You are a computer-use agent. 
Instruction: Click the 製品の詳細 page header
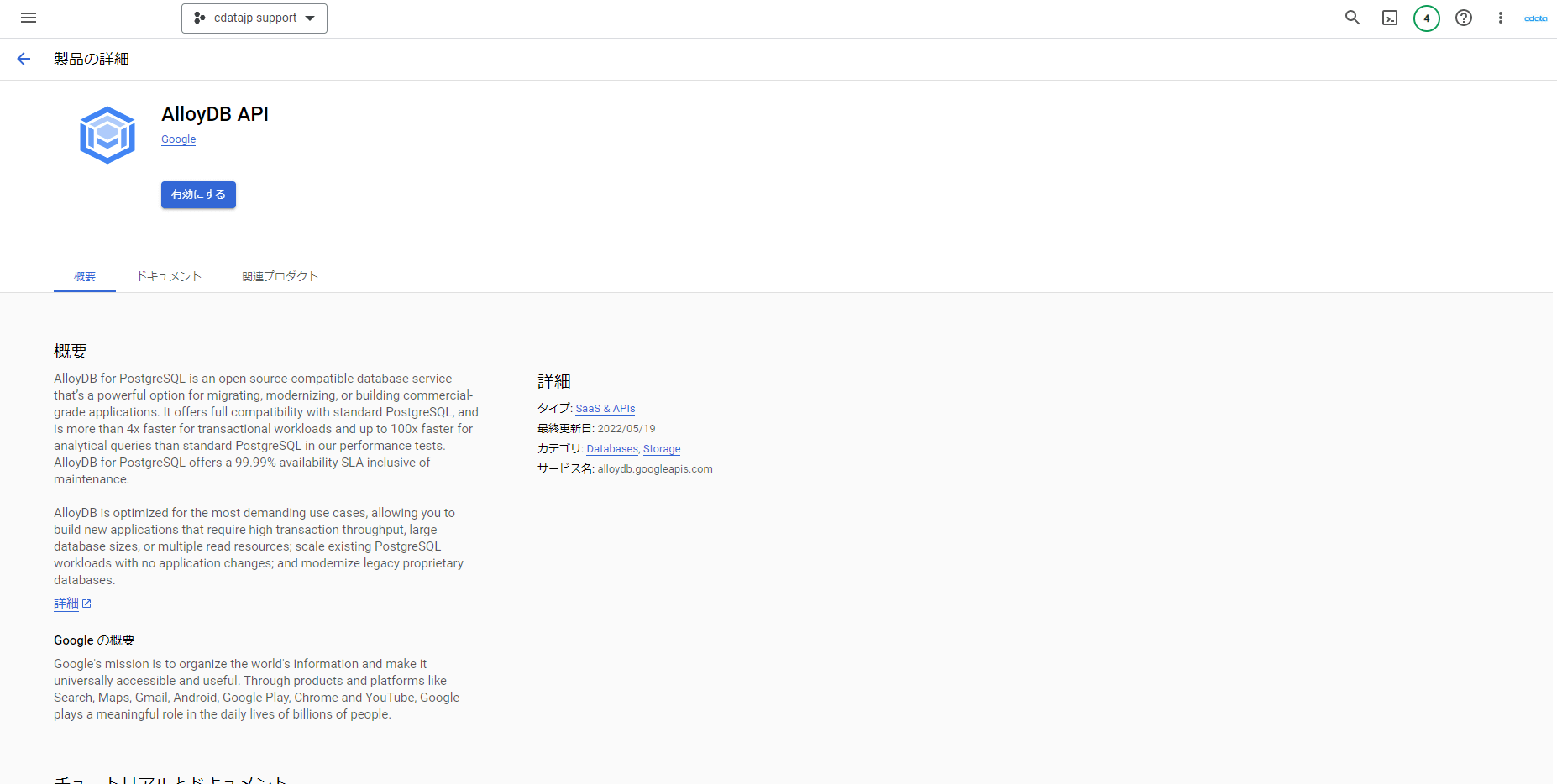(x=92, y=59)
